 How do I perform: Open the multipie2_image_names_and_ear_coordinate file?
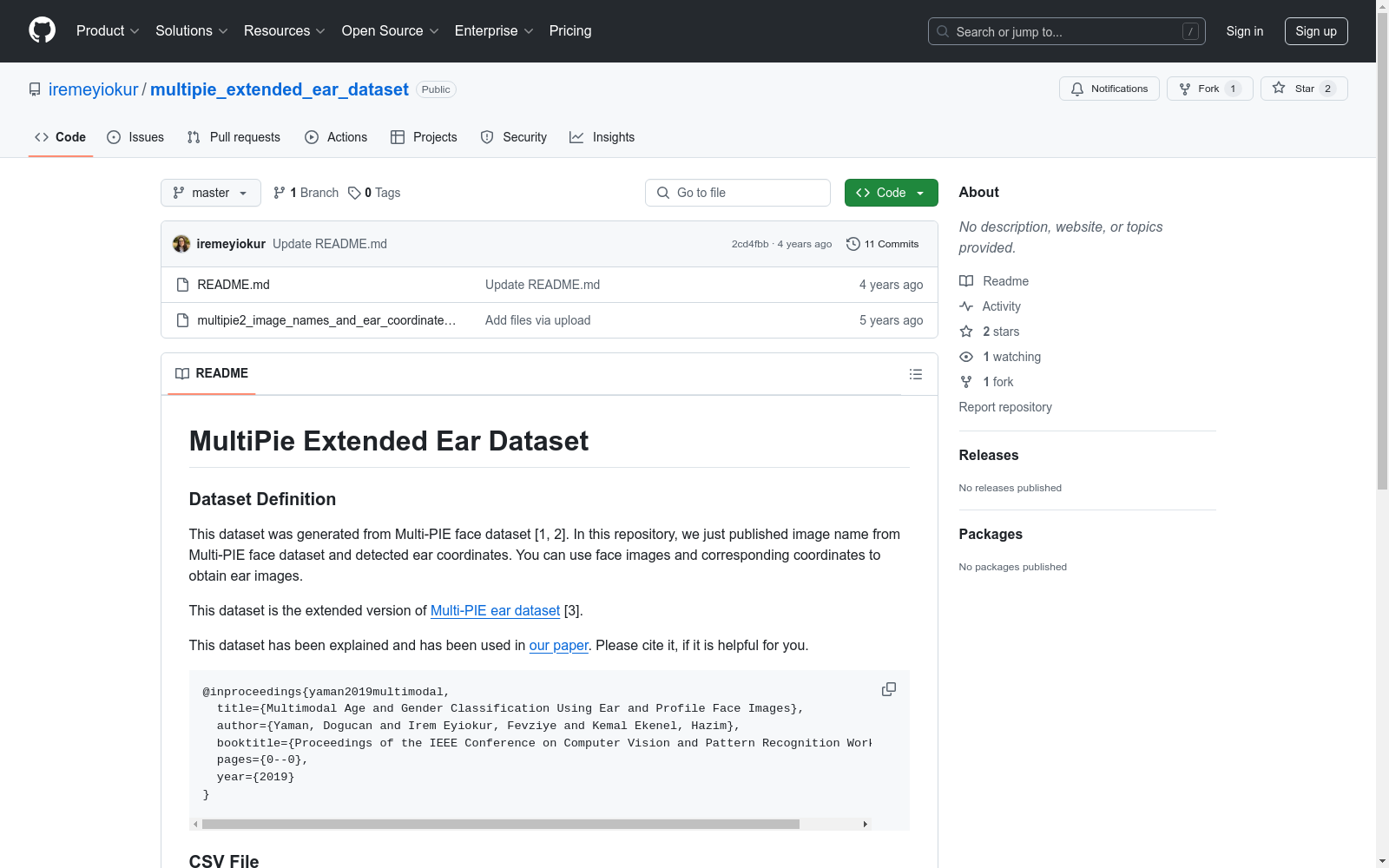326,320
